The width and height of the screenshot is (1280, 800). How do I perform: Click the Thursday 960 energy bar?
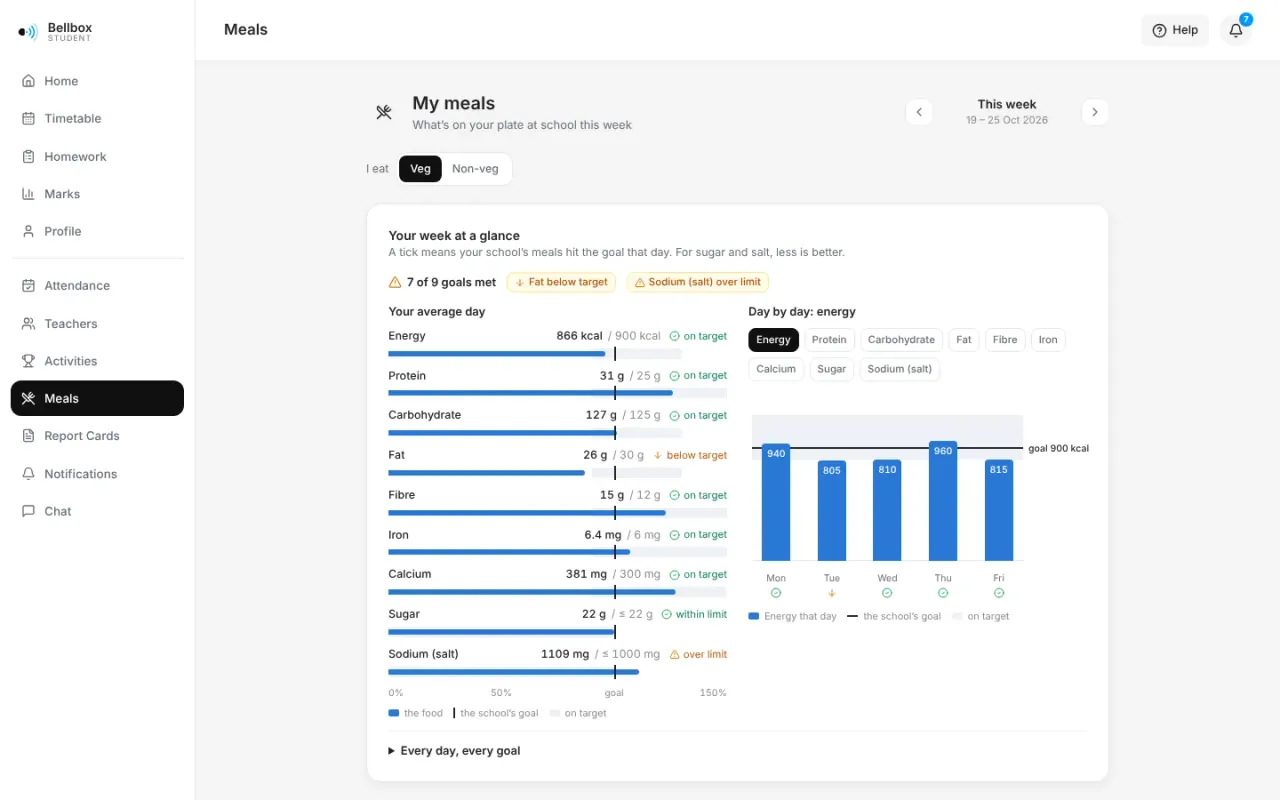point(943,501)
